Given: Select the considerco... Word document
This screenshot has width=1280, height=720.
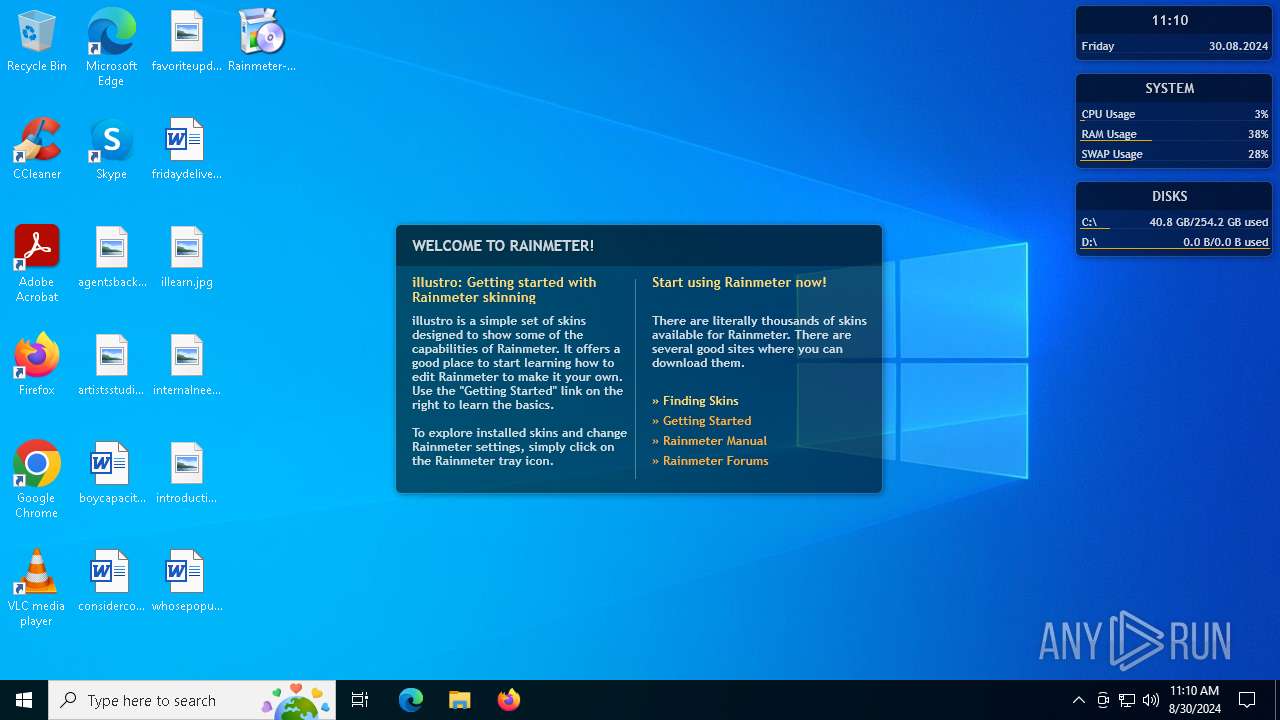Looking at the screenshot, I should [x=111, y=581].
